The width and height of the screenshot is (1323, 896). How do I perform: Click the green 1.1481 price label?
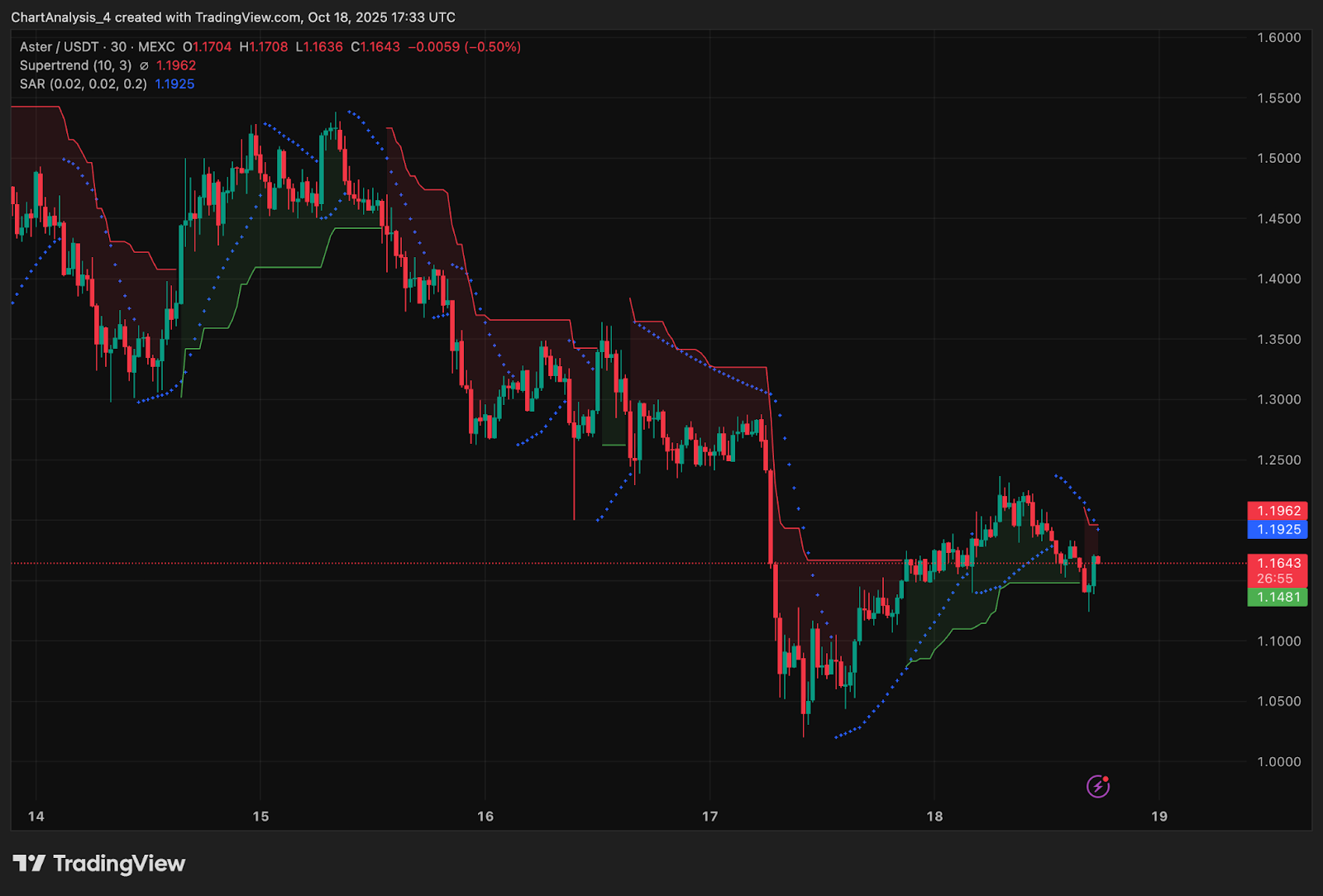point(1278,597)
